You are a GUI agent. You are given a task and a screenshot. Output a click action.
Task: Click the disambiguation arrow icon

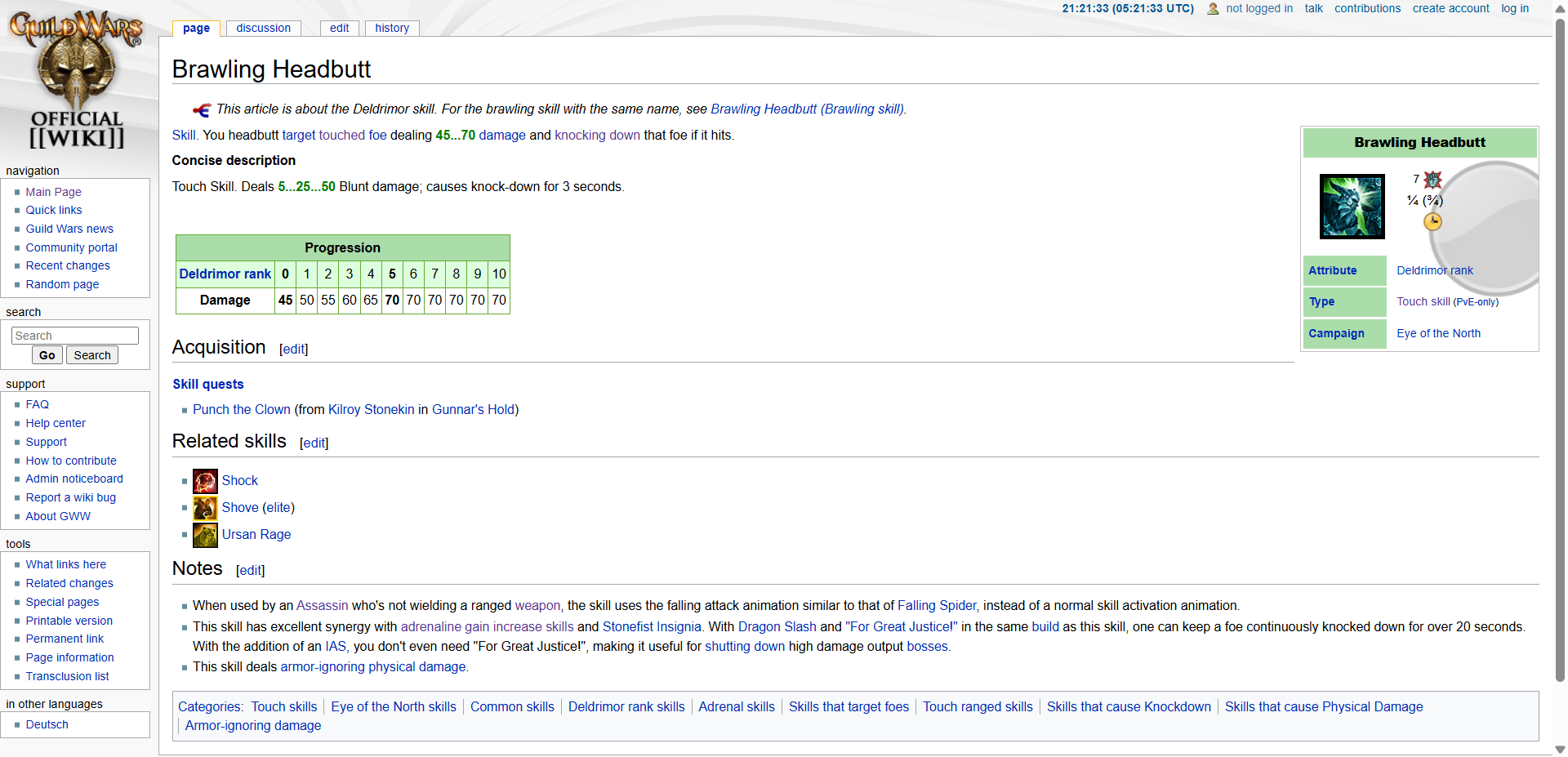pos(202,109)
